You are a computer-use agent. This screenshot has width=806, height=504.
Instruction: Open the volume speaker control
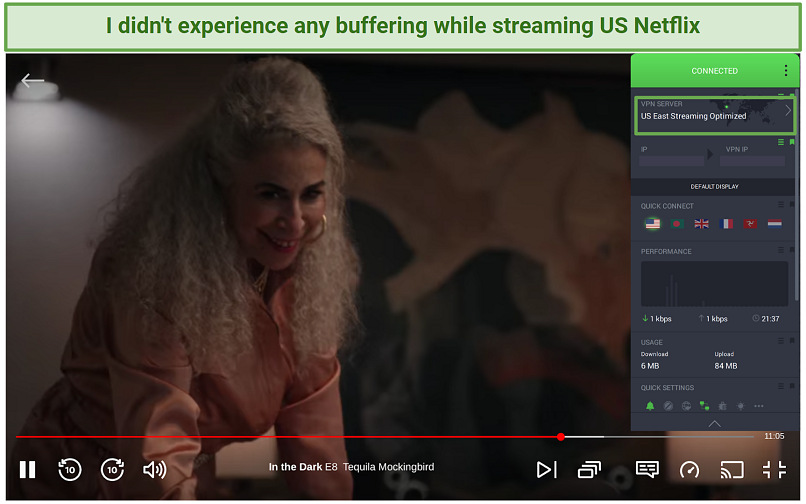(154, 469)
